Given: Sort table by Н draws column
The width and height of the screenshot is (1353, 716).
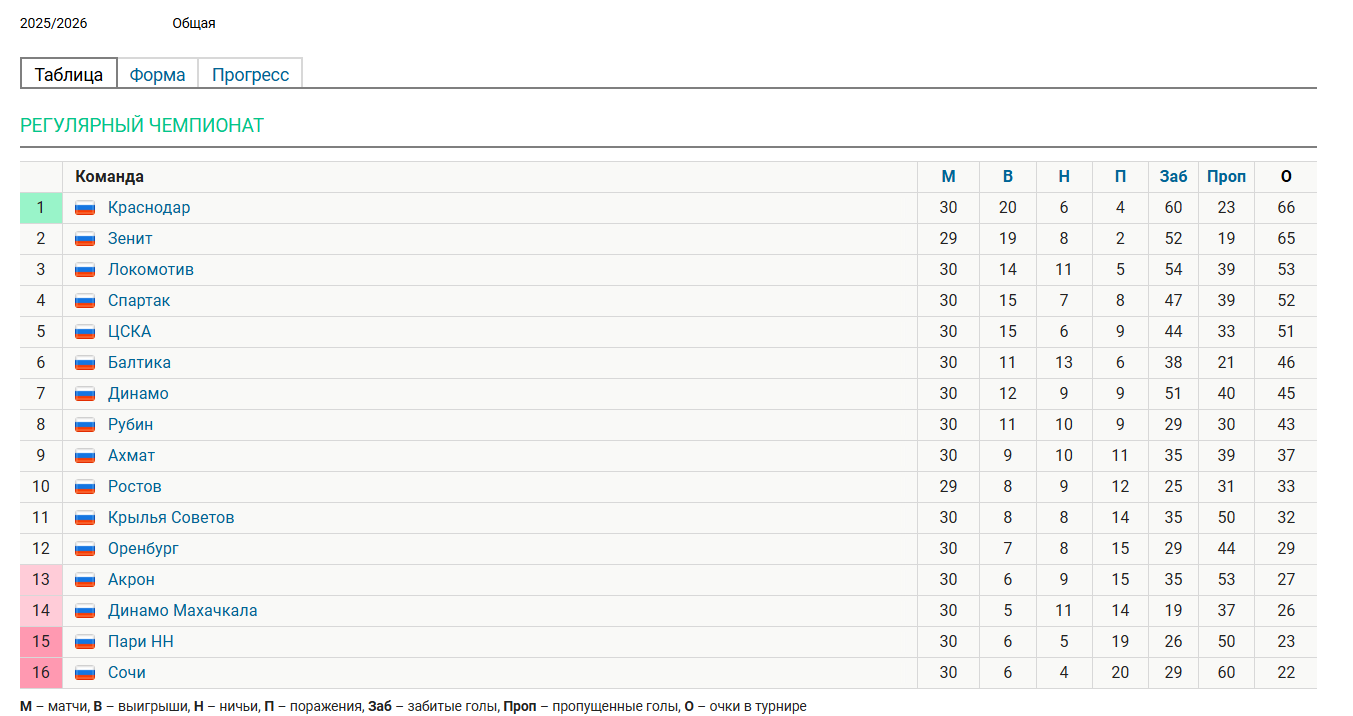Looking at the screenshot, I should click(1064, 177).
